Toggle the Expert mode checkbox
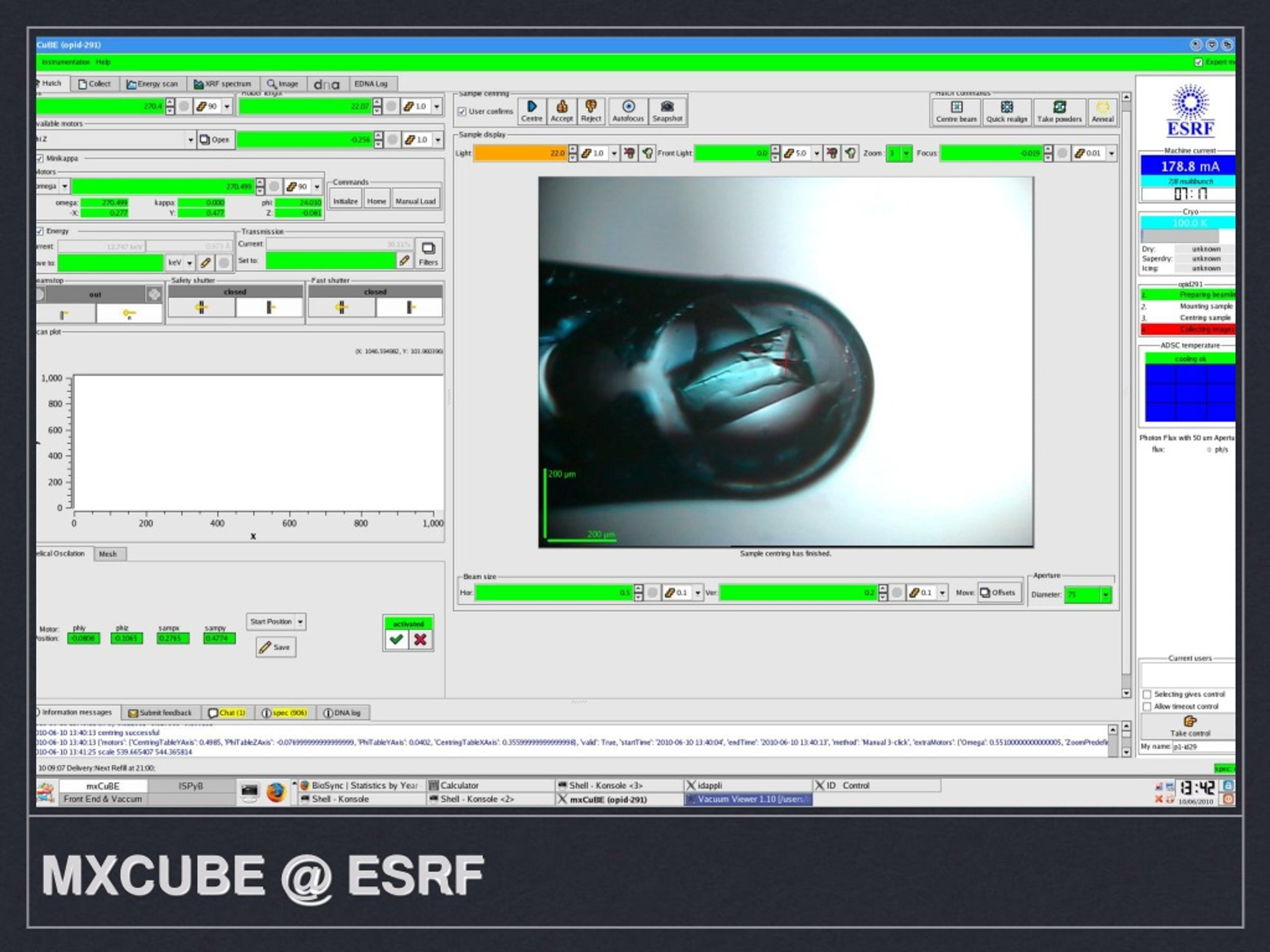1270x952 pixels. (1198, 62)
